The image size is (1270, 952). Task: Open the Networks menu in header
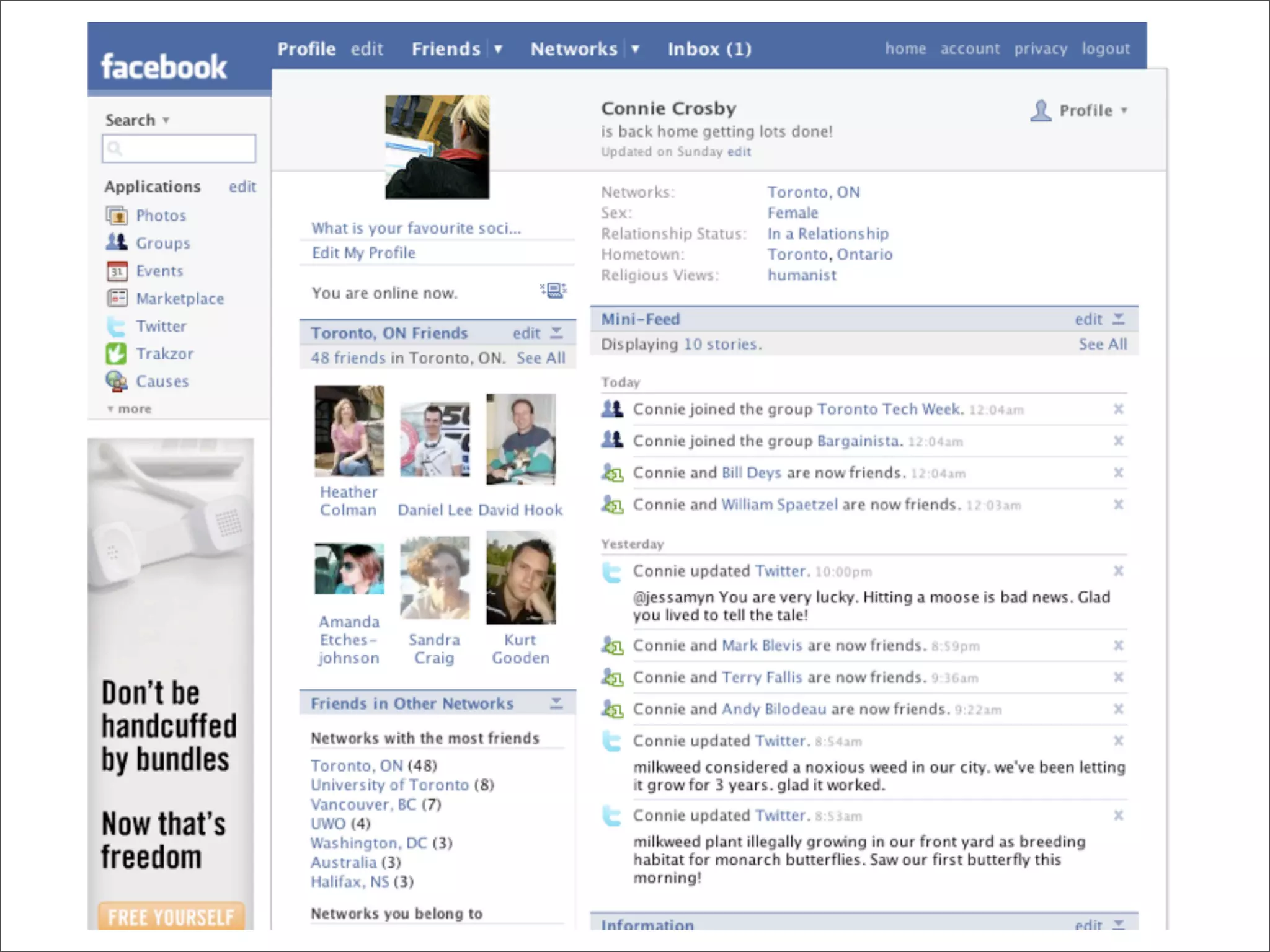point(574,49)
